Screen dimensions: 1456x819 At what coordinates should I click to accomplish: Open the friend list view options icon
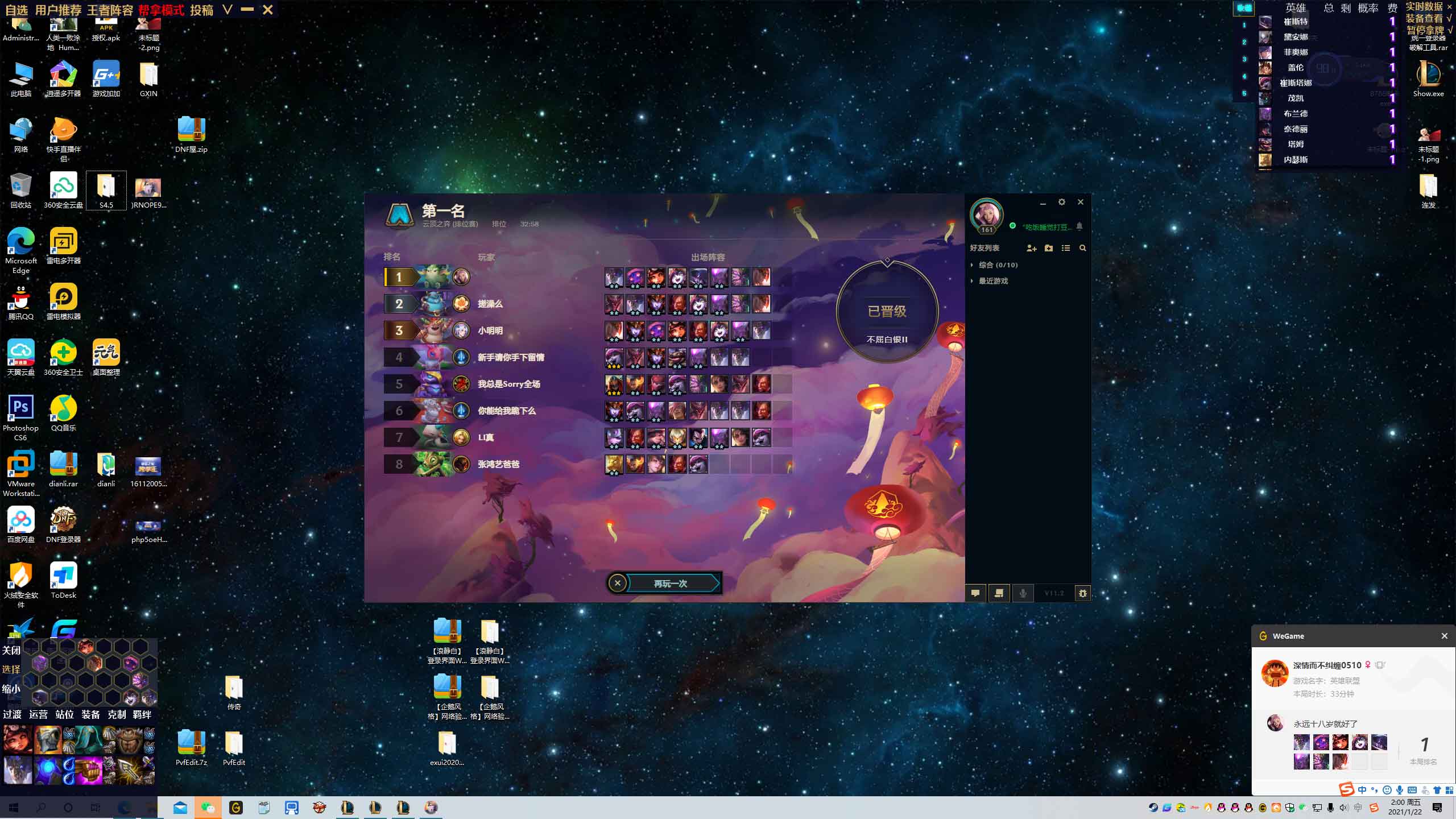(1066, 248)
